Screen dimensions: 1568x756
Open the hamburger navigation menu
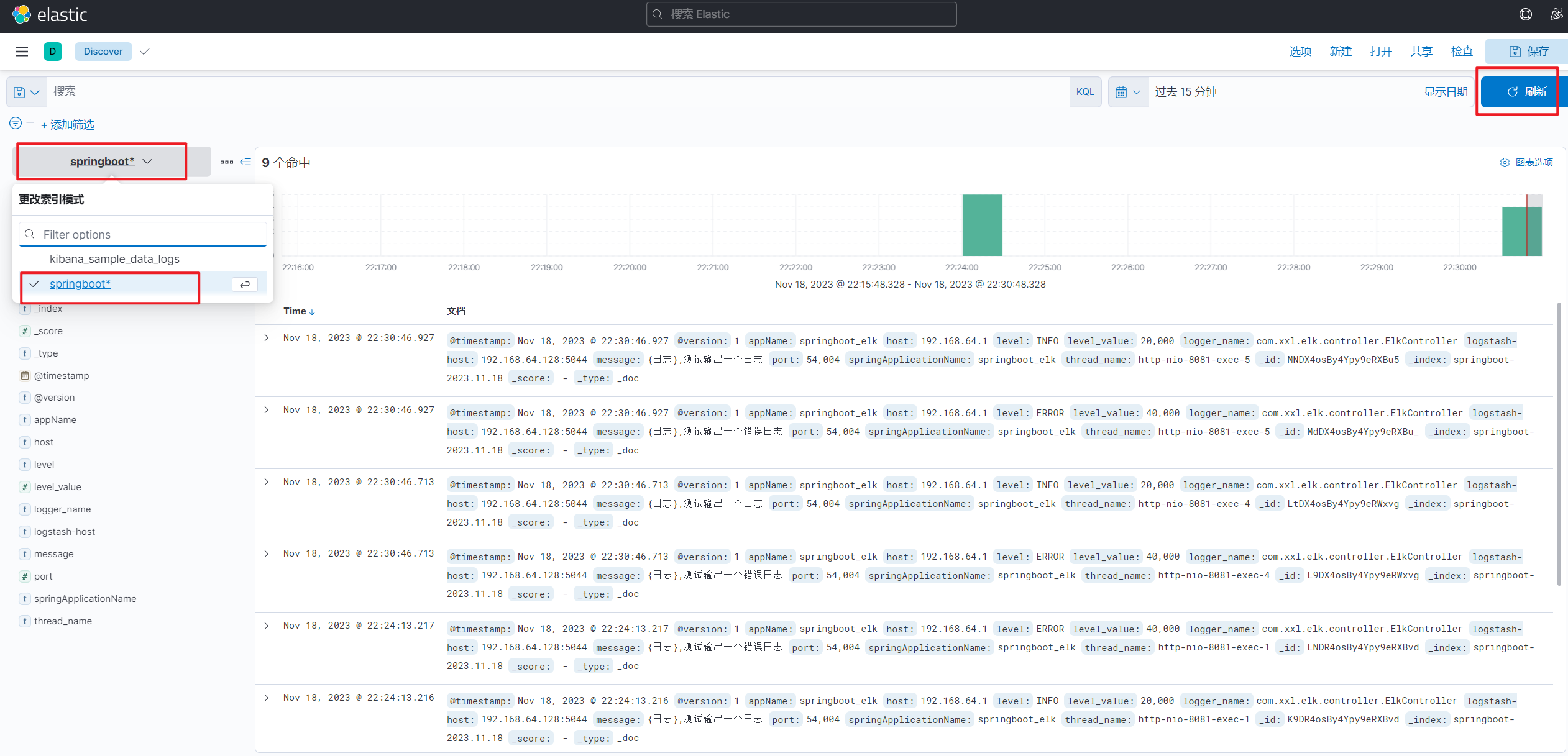pyautogui.click(x=22, y=52)
